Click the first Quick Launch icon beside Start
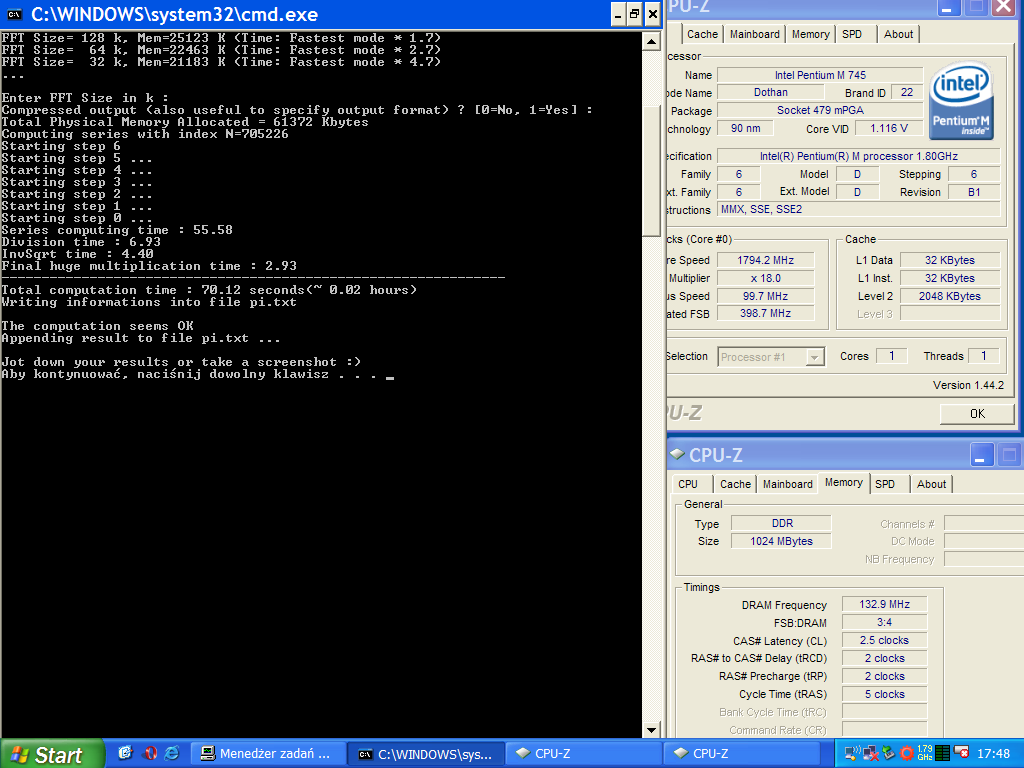This screenshot has height=768, width=1024. (125, 753)
